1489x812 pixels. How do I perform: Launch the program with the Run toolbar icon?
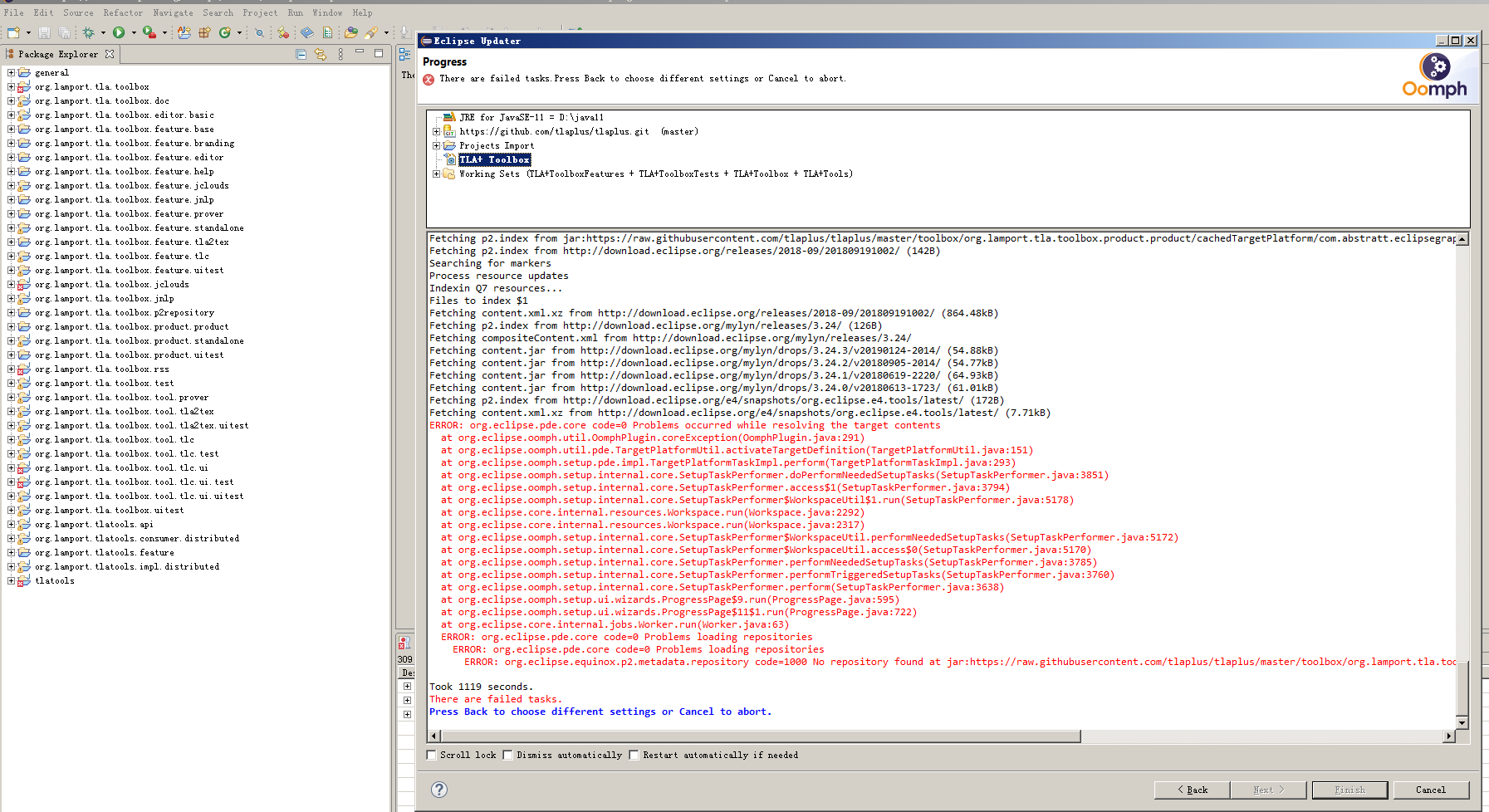(x=119, y=32)
